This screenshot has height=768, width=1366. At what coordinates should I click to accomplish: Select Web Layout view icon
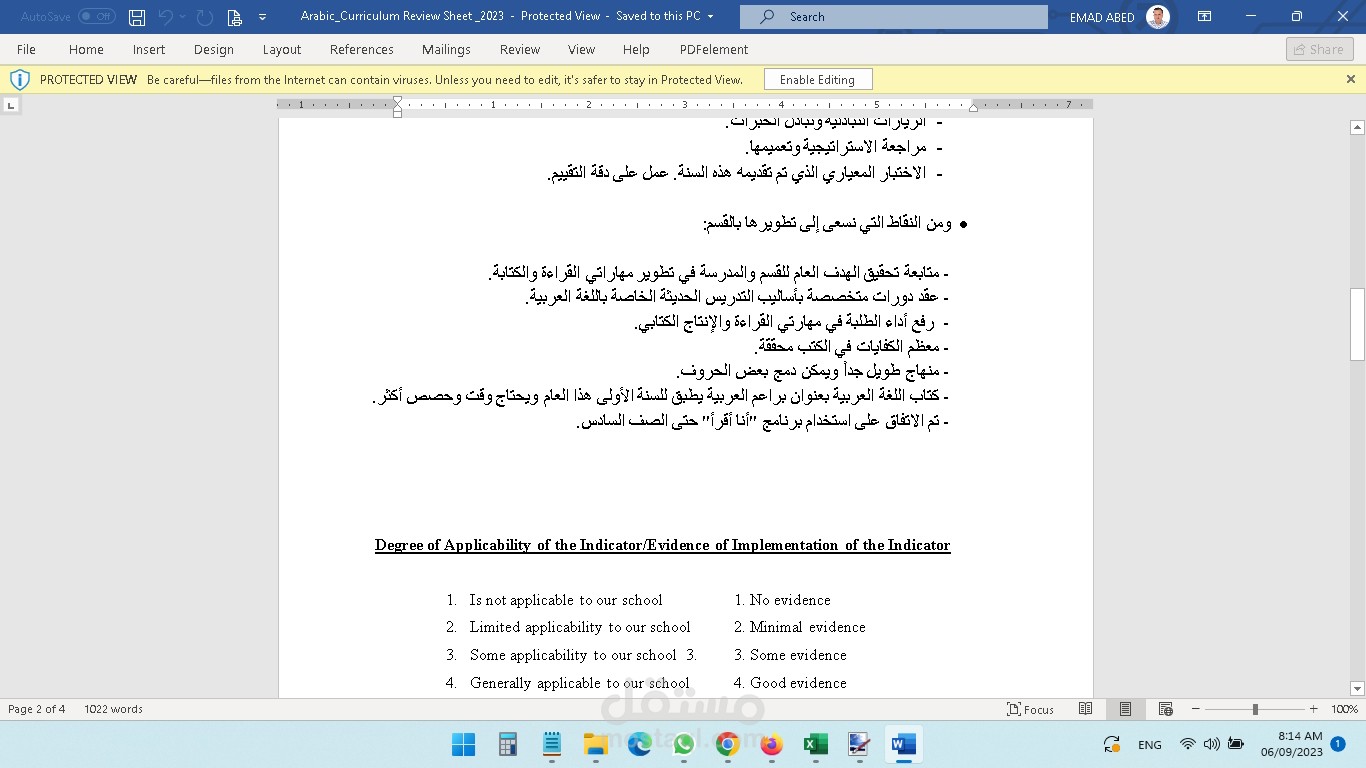[1165, 709]
